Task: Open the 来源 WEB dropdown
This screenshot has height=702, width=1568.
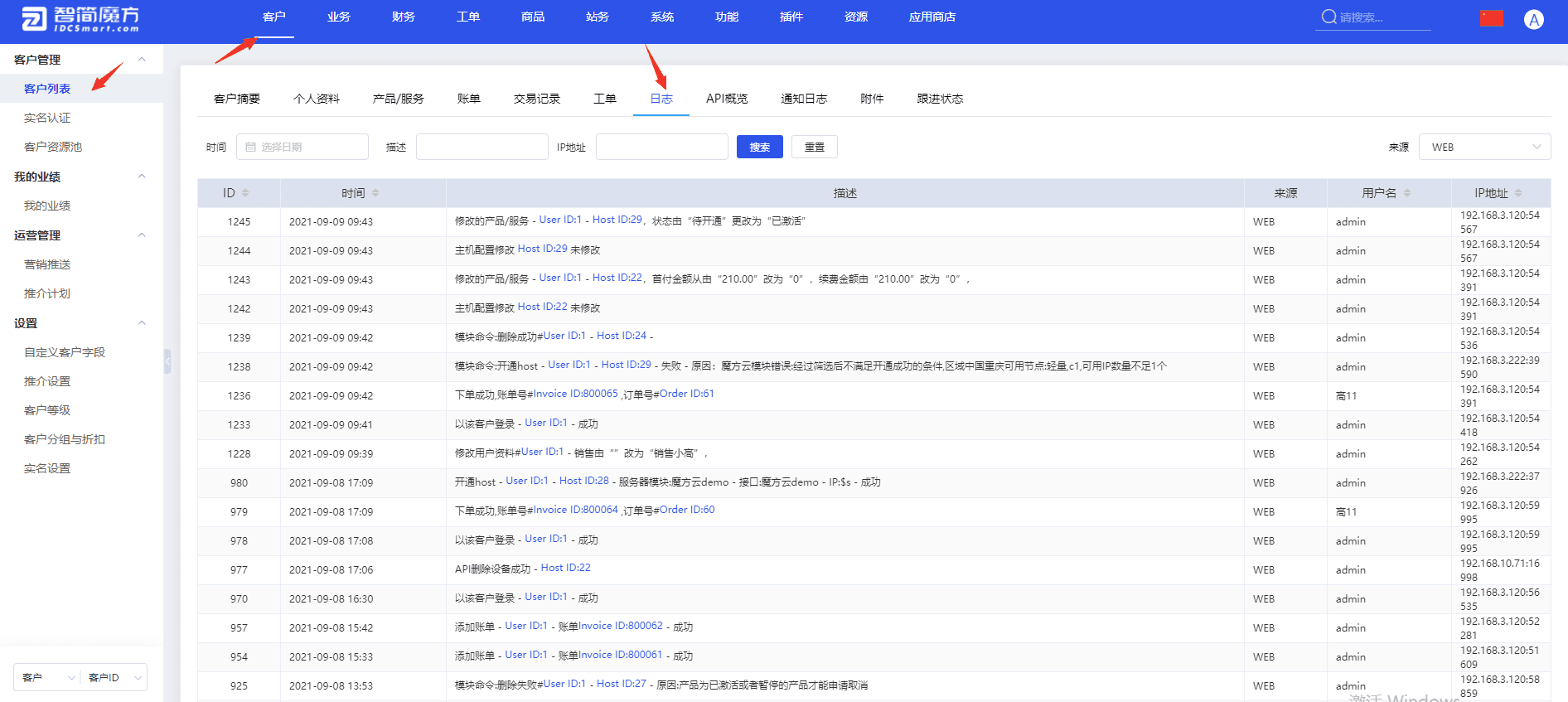Action: (1484, 147)
